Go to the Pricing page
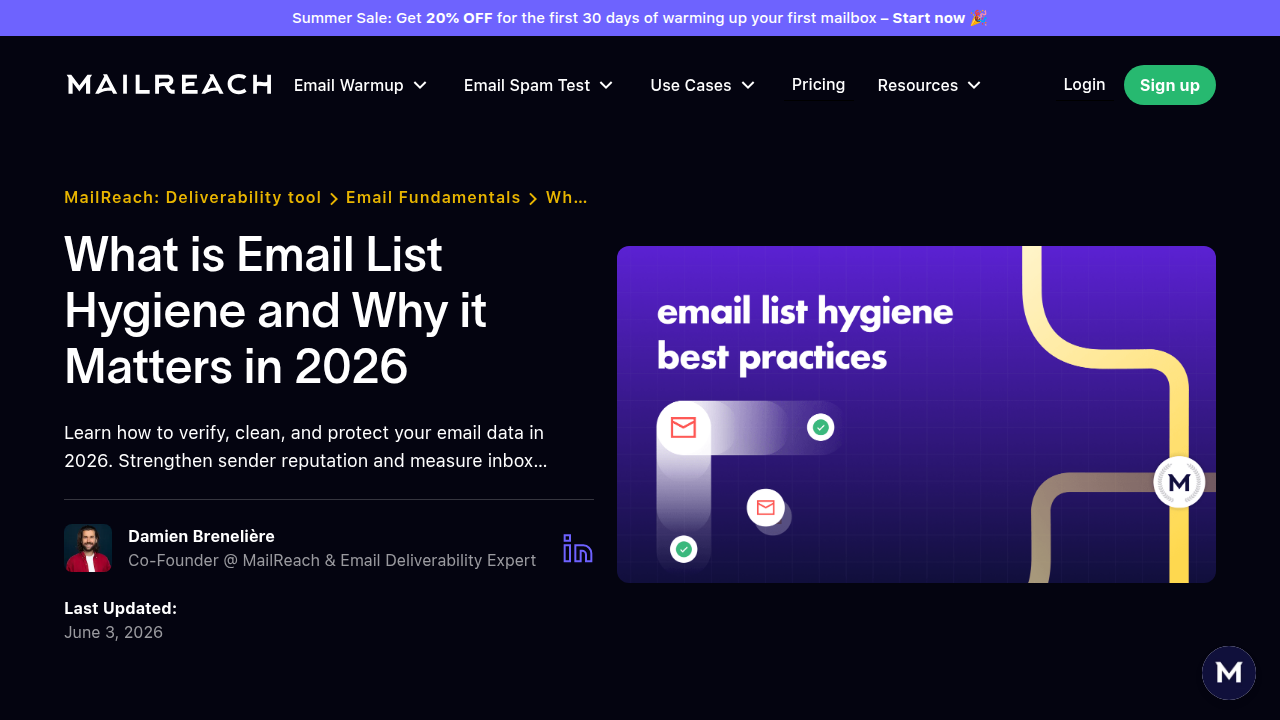 818,85
